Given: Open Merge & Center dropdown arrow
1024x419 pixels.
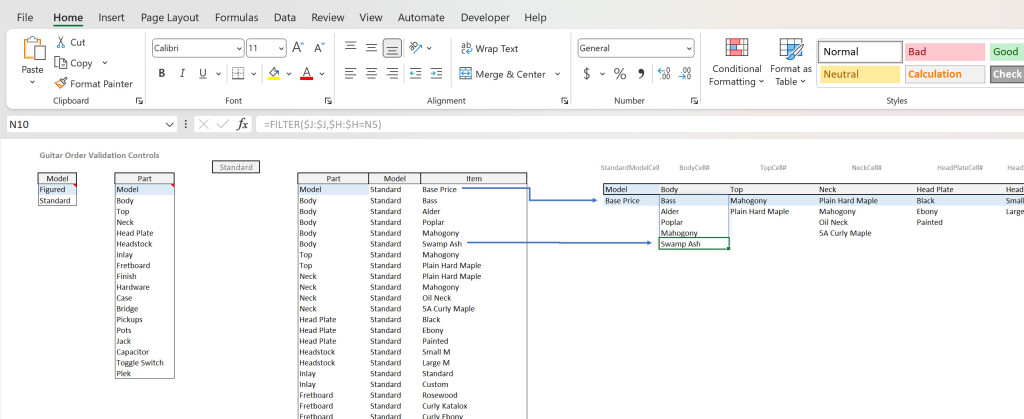Looking at the screenshot, I should [x=557, y=74].
